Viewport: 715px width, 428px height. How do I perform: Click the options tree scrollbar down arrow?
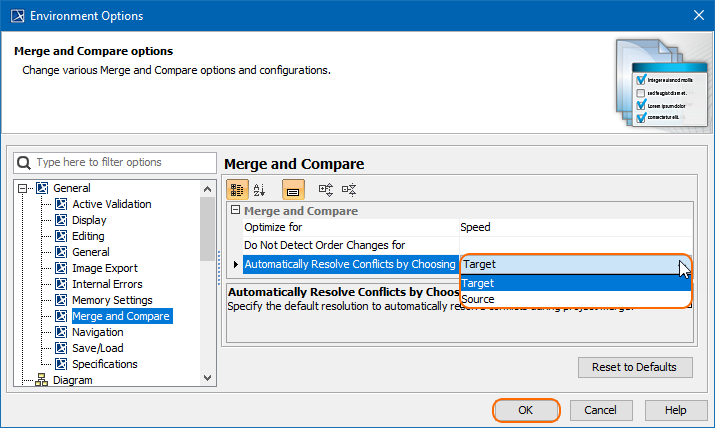coord(208,378)
